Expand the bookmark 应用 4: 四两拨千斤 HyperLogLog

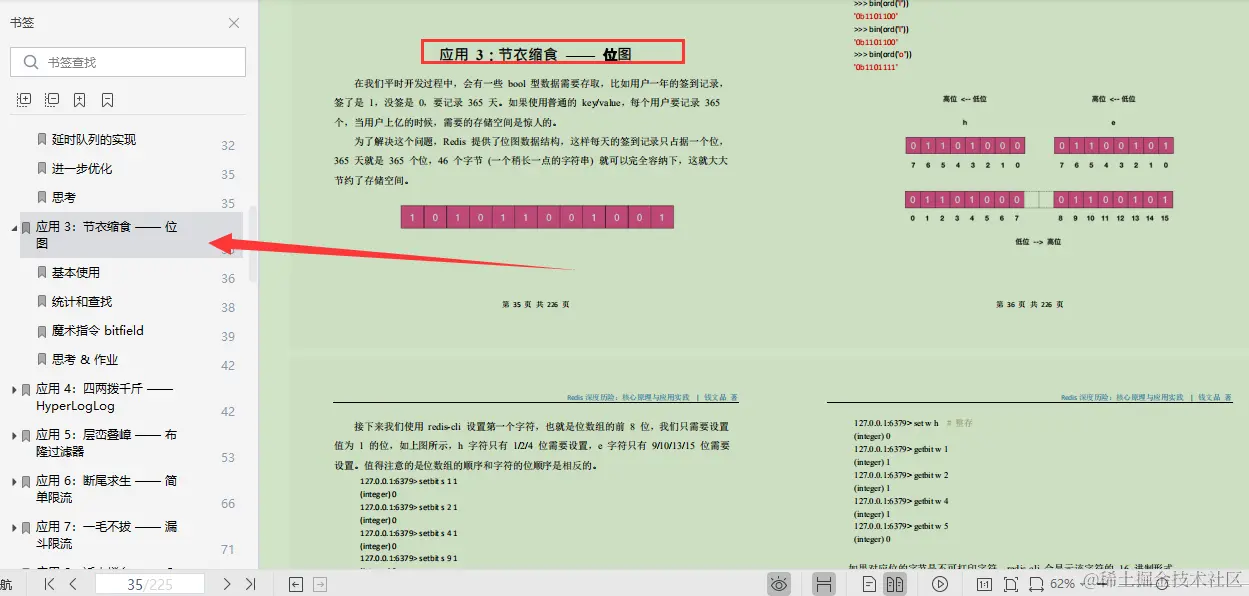(x=15, y=389)
